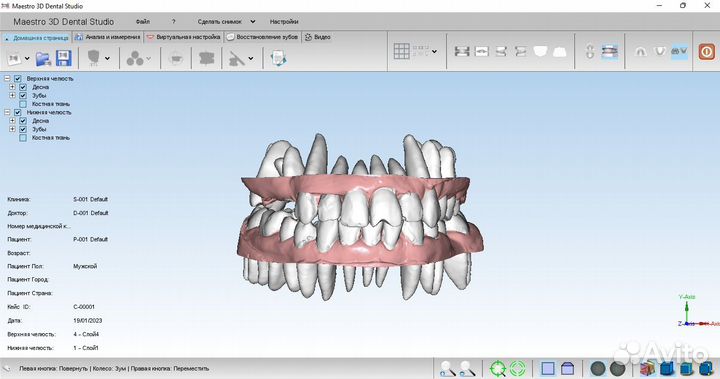The image size is (720, 379).
Task: Enable Костная ткань under Верхняя челюсть
Action: point(23,104)
